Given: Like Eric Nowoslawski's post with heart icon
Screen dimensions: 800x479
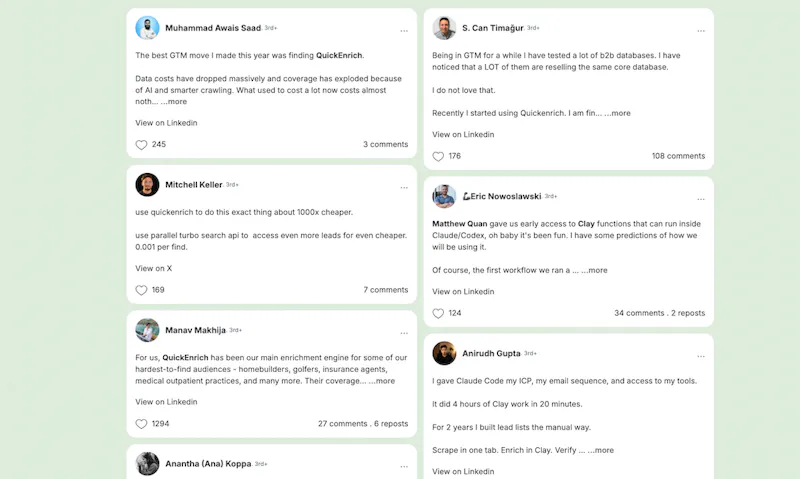Looking at the screenshot, I should [438, 314].
